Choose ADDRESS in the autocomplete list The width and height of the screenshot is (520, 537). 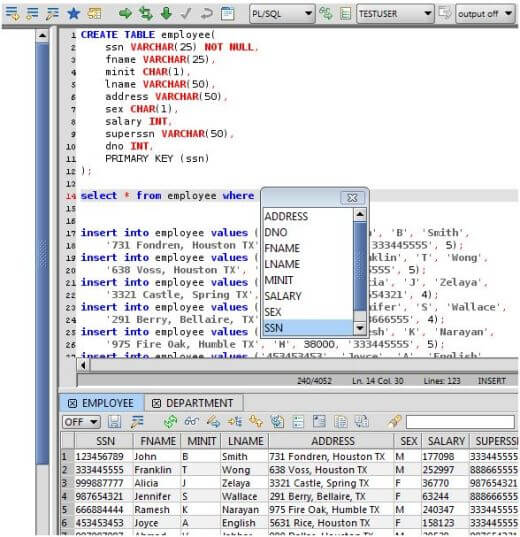coord(308,216)
